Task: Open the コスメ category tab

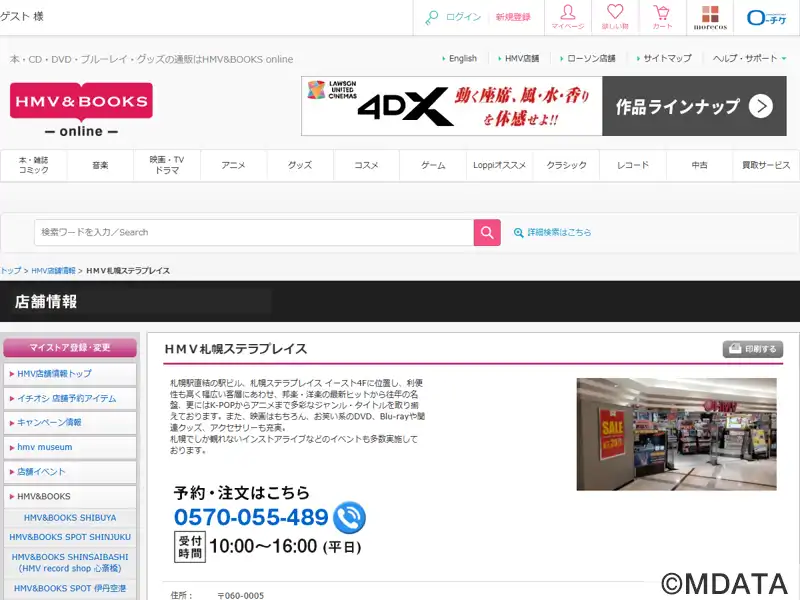Action: (366, 165)
